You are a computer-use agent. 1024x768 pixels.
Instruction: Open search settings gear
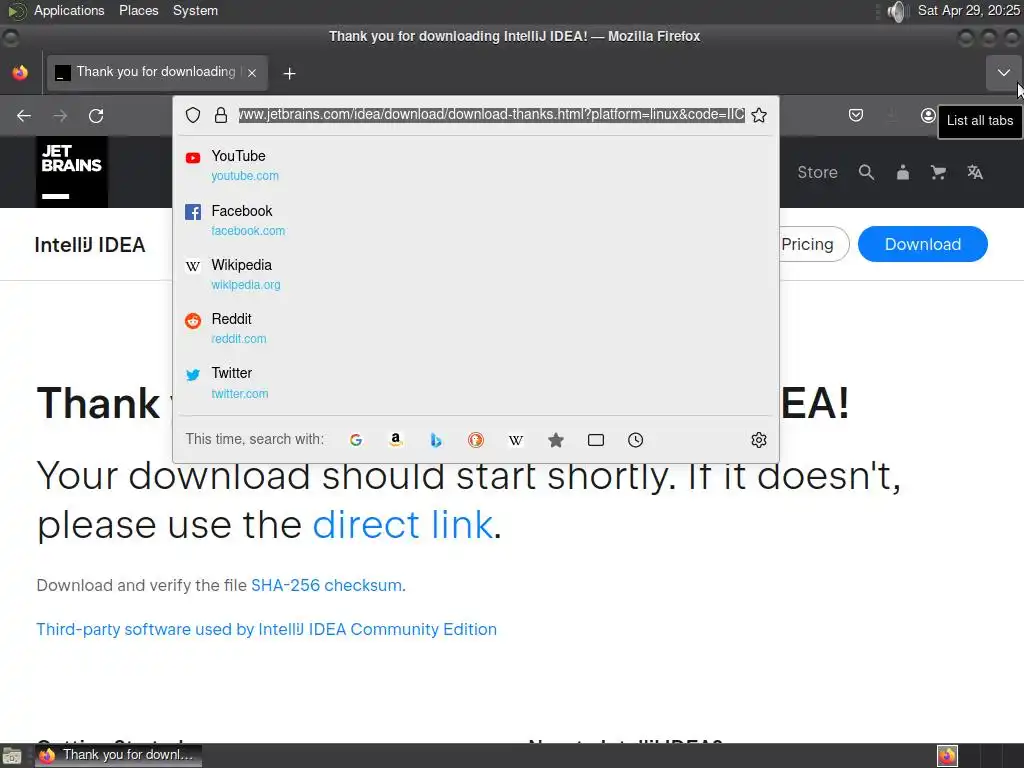[759, 440]
